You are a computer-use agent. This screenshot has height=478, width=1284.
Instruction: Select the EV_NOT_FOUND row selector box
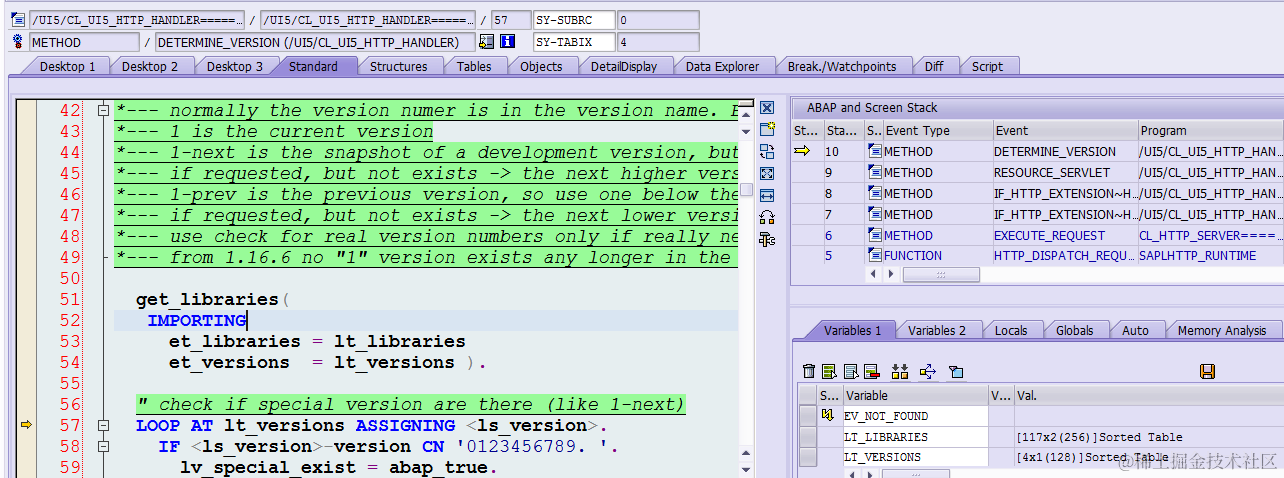pos(808,415)
